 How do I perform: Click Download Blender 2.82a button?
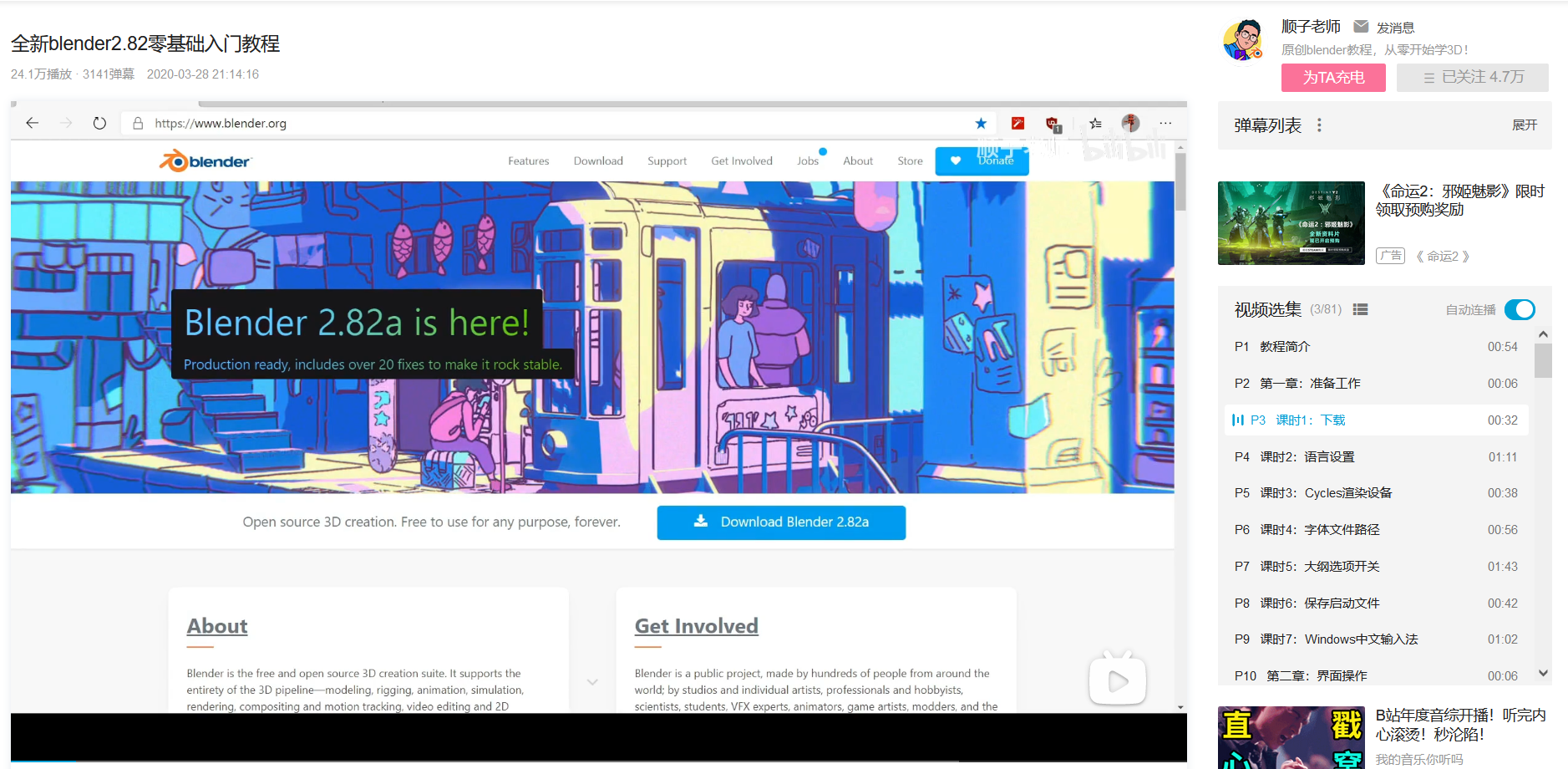tap(781, 522)
